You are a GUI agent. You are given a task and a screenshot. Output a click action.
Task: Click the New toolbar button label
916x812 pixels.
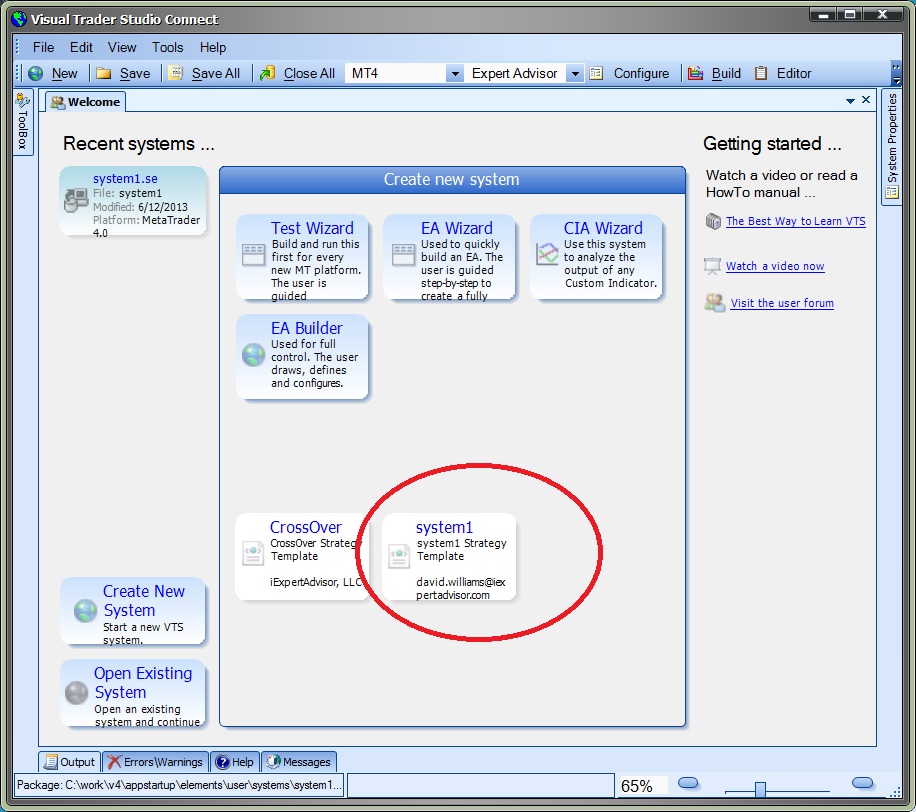(64, 74)
